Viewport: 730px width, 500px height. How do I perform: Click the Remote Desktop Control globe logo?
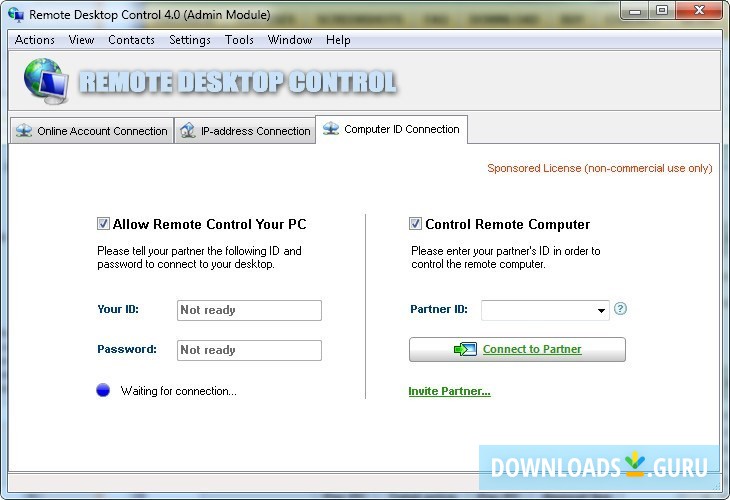point(47,81)
